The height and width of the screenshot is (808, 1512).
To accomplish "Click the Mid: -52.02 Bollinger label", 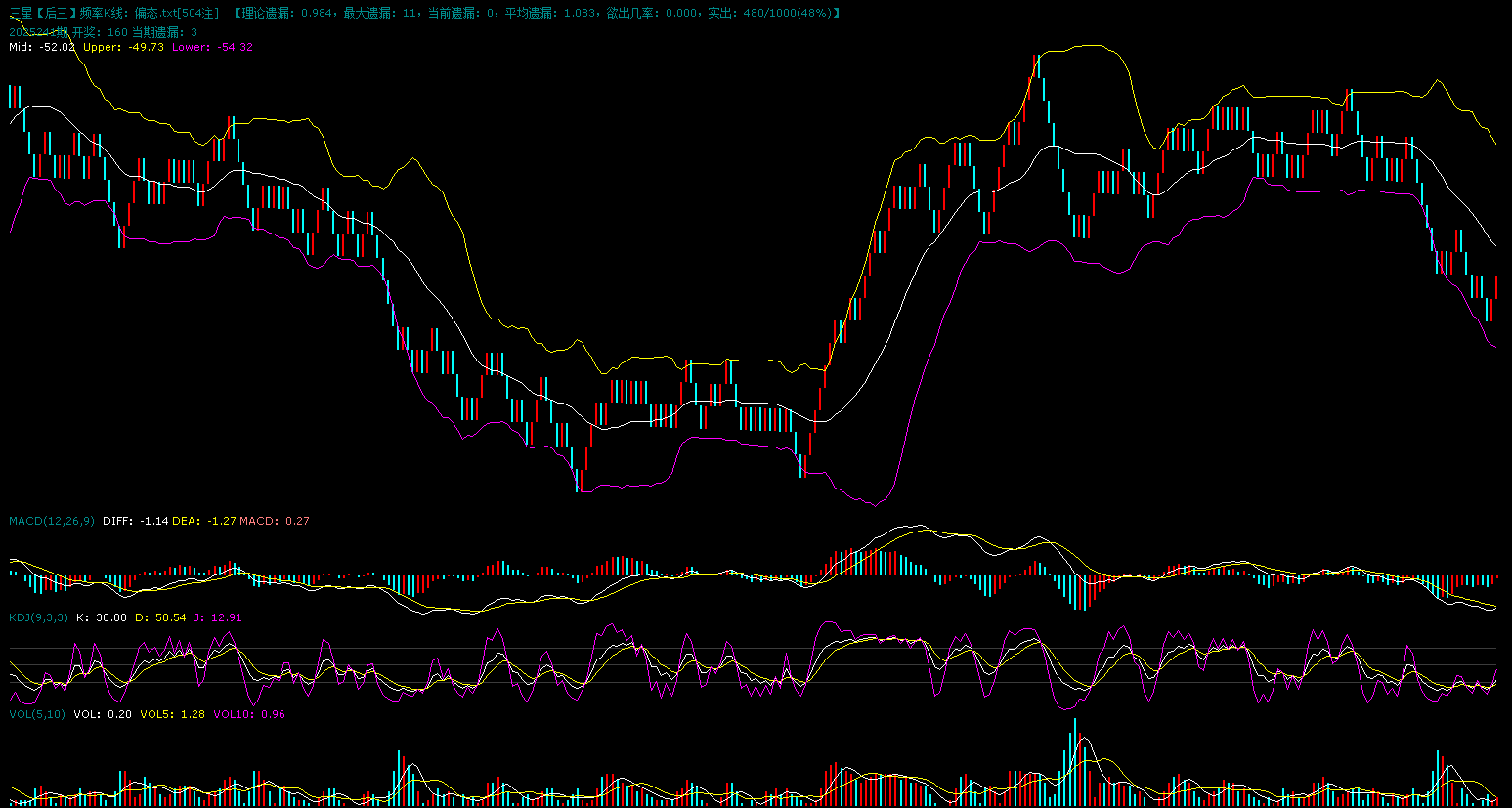I will pos(42,47).
